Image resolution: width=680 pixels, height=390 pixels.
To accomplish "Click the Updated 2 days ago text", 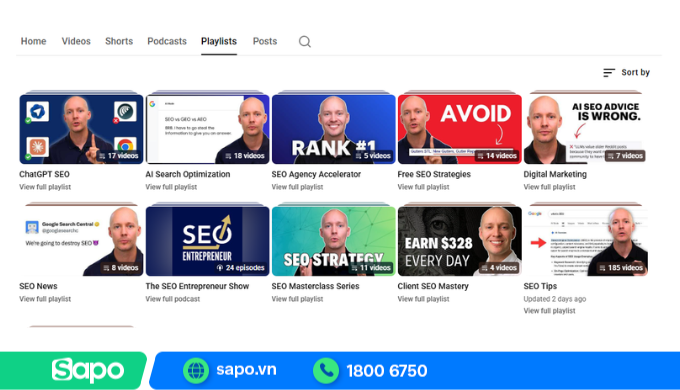I will tap(555, 299).
